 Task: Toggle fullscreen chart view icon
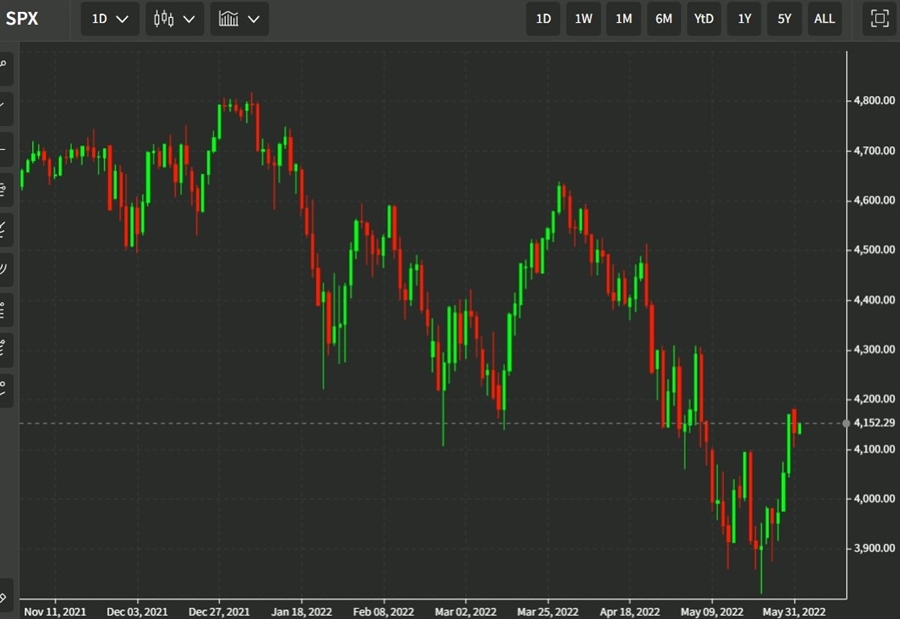[x=879, y=19]
